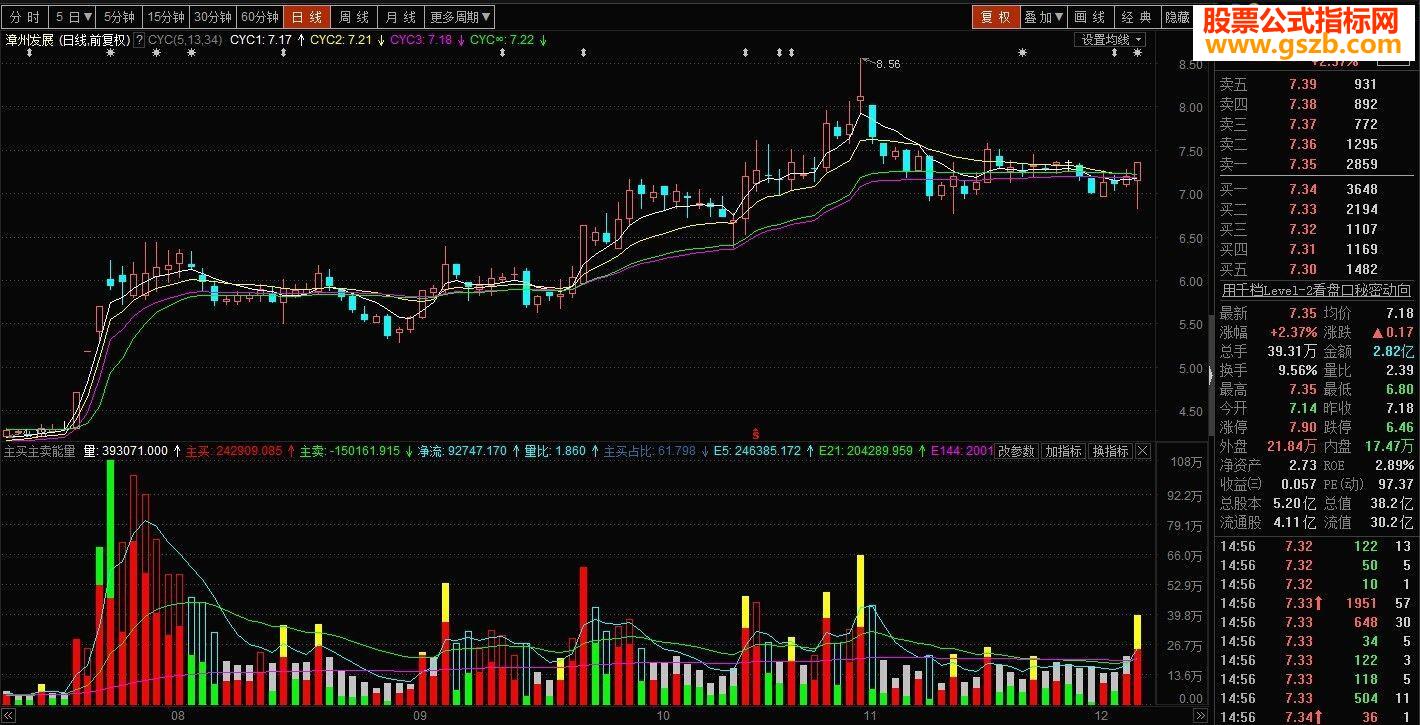Close the 主买主卖能量 indicator panel with the X
This screenshot has height=725, width=1420.
click(x=1143, y=451)
